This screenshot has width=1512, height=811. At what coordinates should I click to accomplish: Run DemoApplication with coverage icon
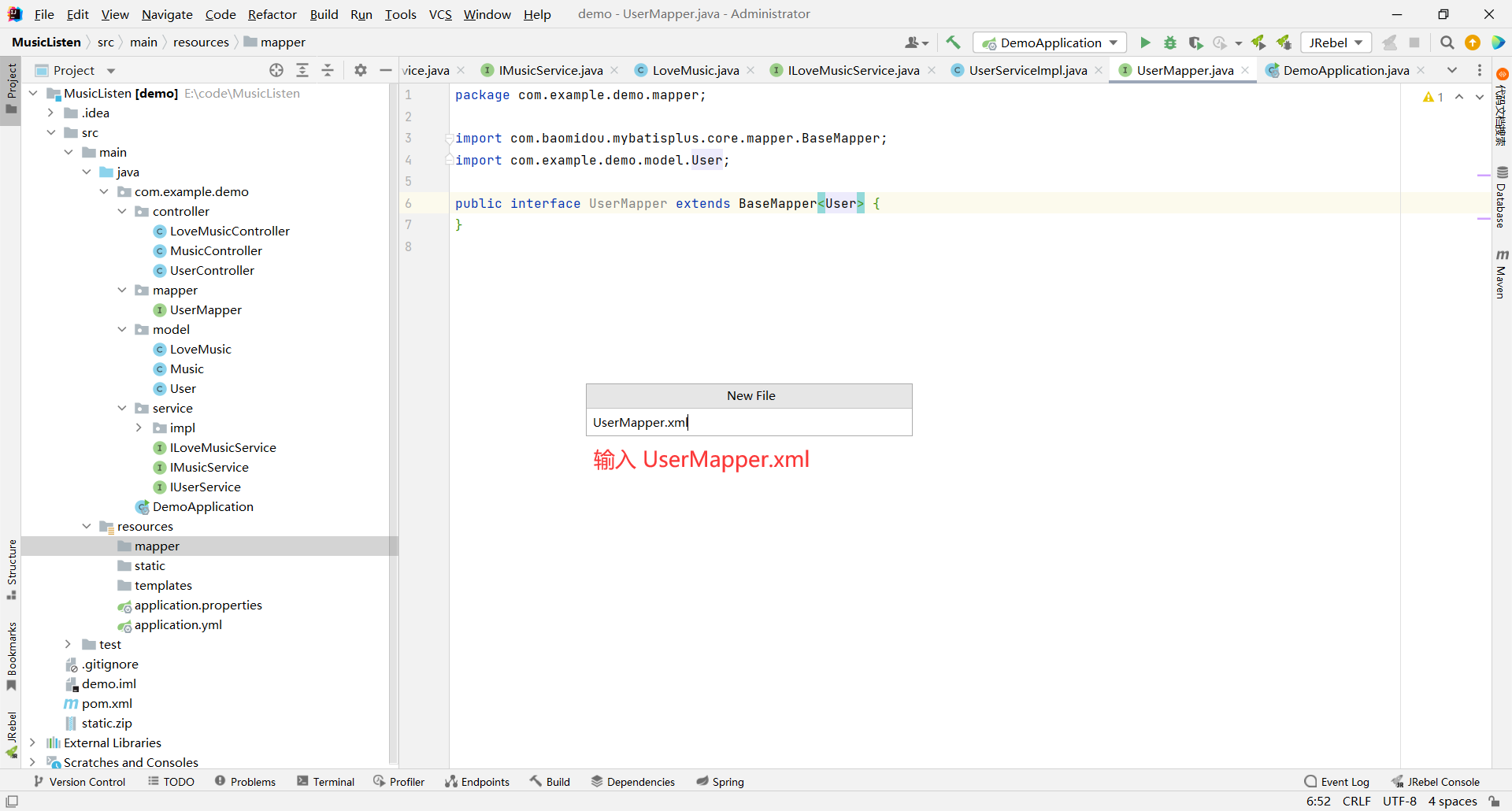point(1195,43)
